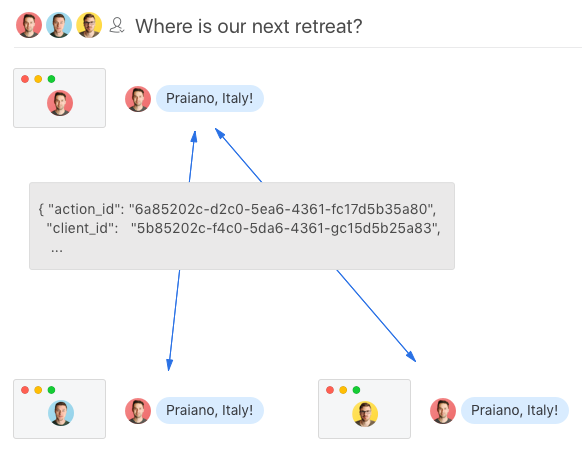Screen dimensions: 582x451
Task: Click the bottom-left "Praiano, Italy!" bubble
Action: click(x=210, y=411)
